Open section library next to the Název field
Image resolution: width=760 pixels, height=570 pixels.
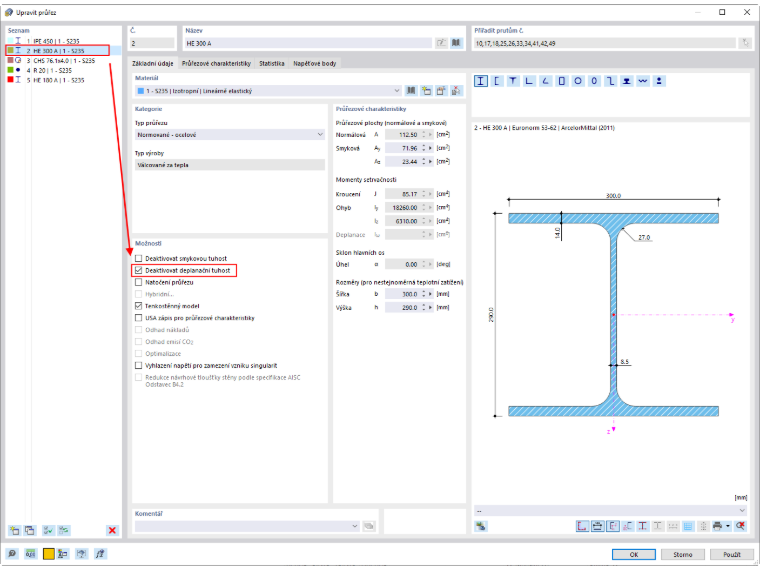[x=456, y=43]
